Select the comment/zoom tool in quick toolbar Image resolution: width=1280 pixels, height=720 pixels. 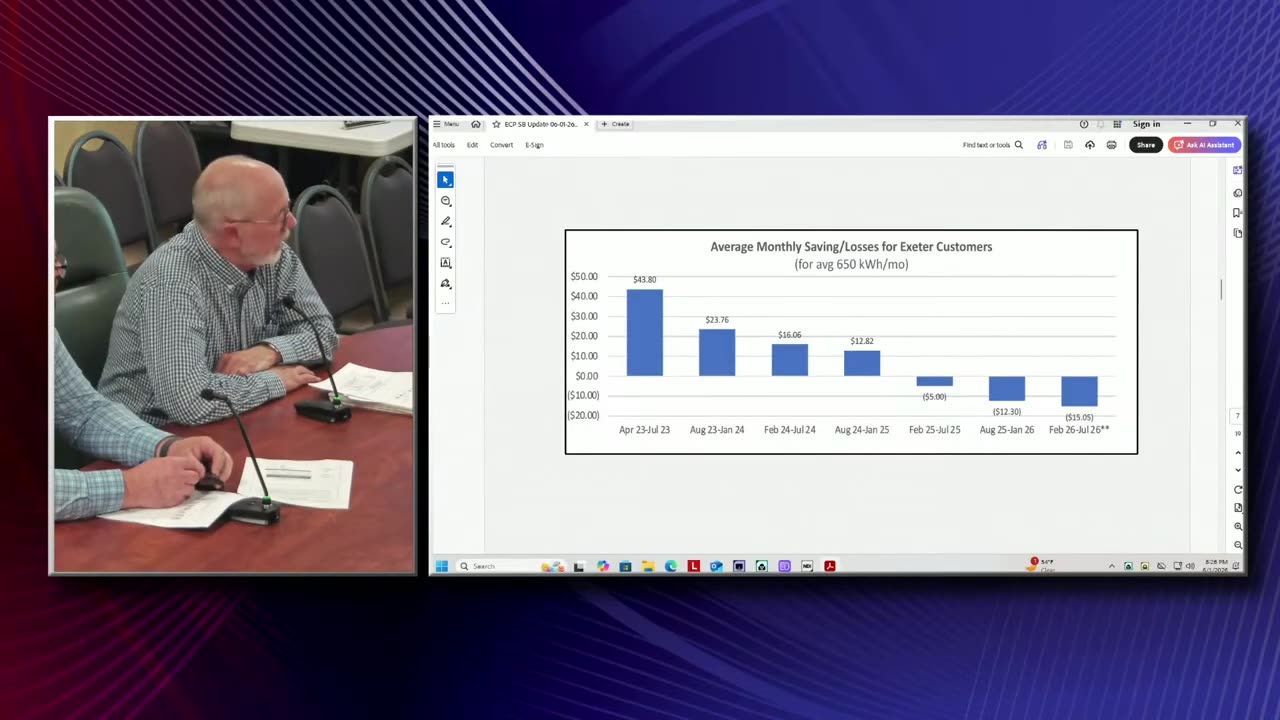coord(446,201)
